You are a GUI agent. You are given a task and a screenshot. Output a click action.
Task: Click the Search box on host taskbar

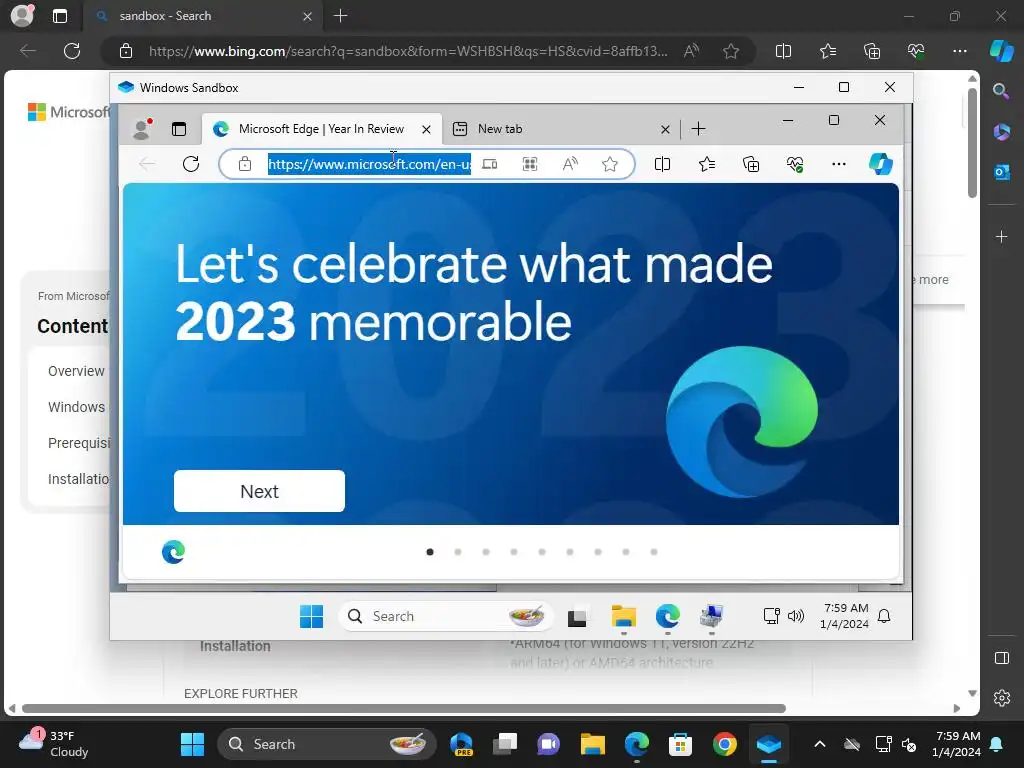327,744
